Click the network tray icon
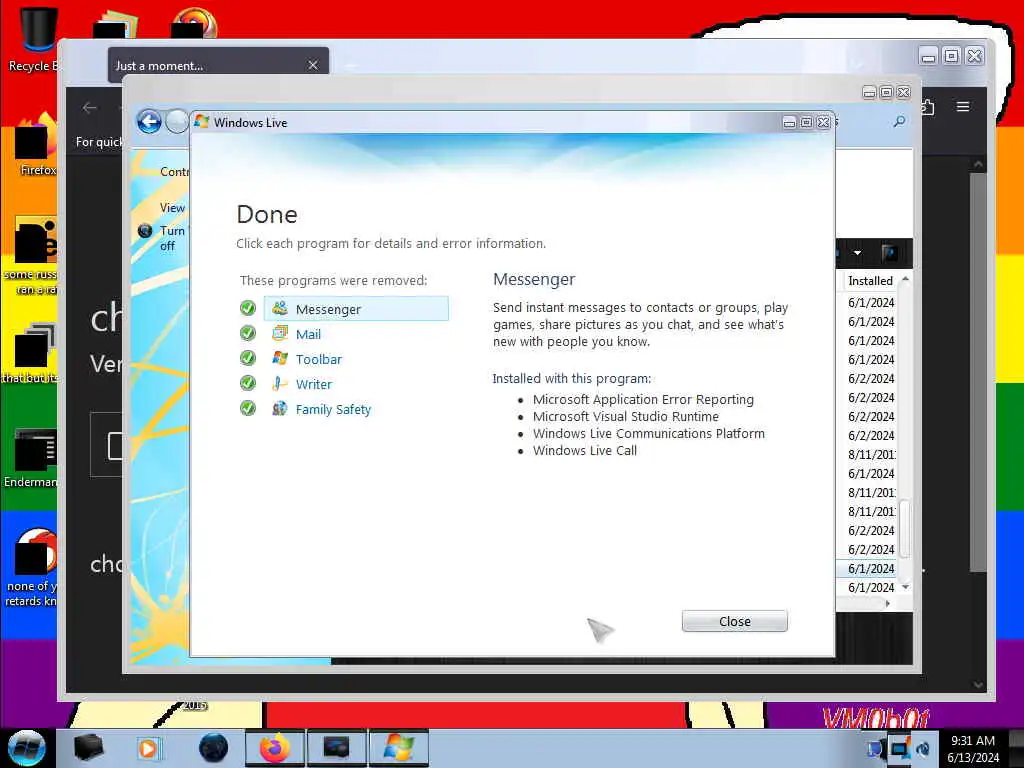Screen dimensions: 1024x768 pos(899,748)
